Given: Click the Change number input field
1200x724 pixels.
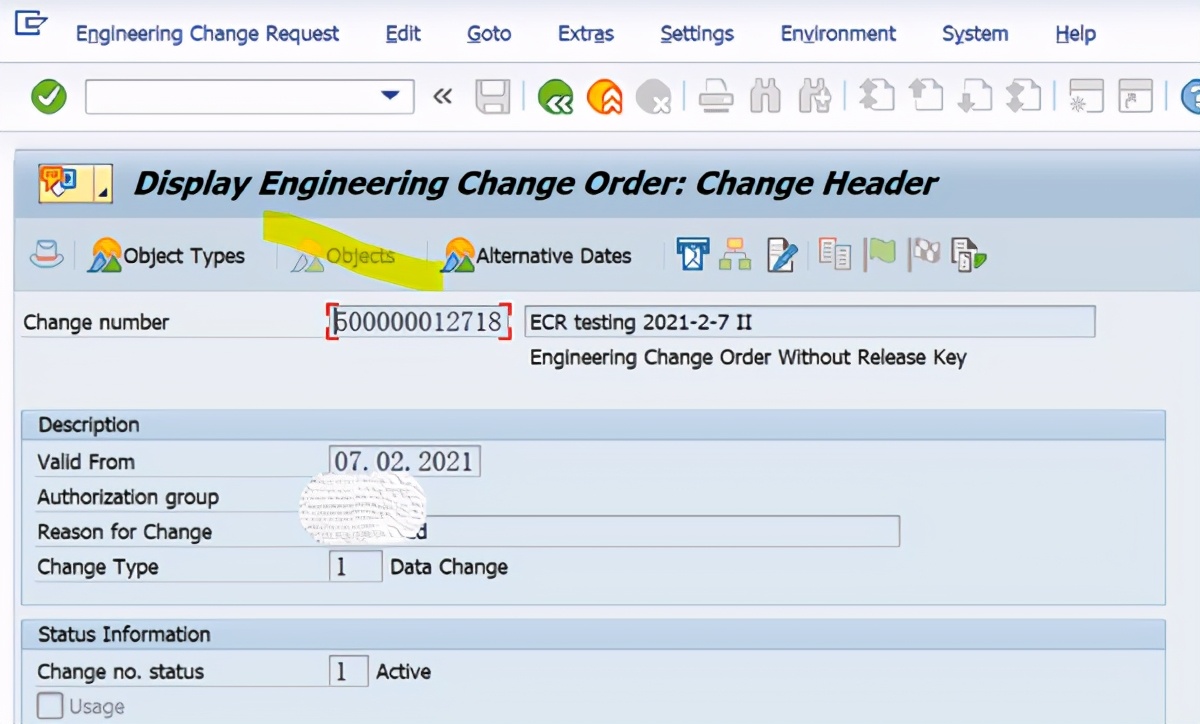Looking at the screenshot, I should 418,322.
